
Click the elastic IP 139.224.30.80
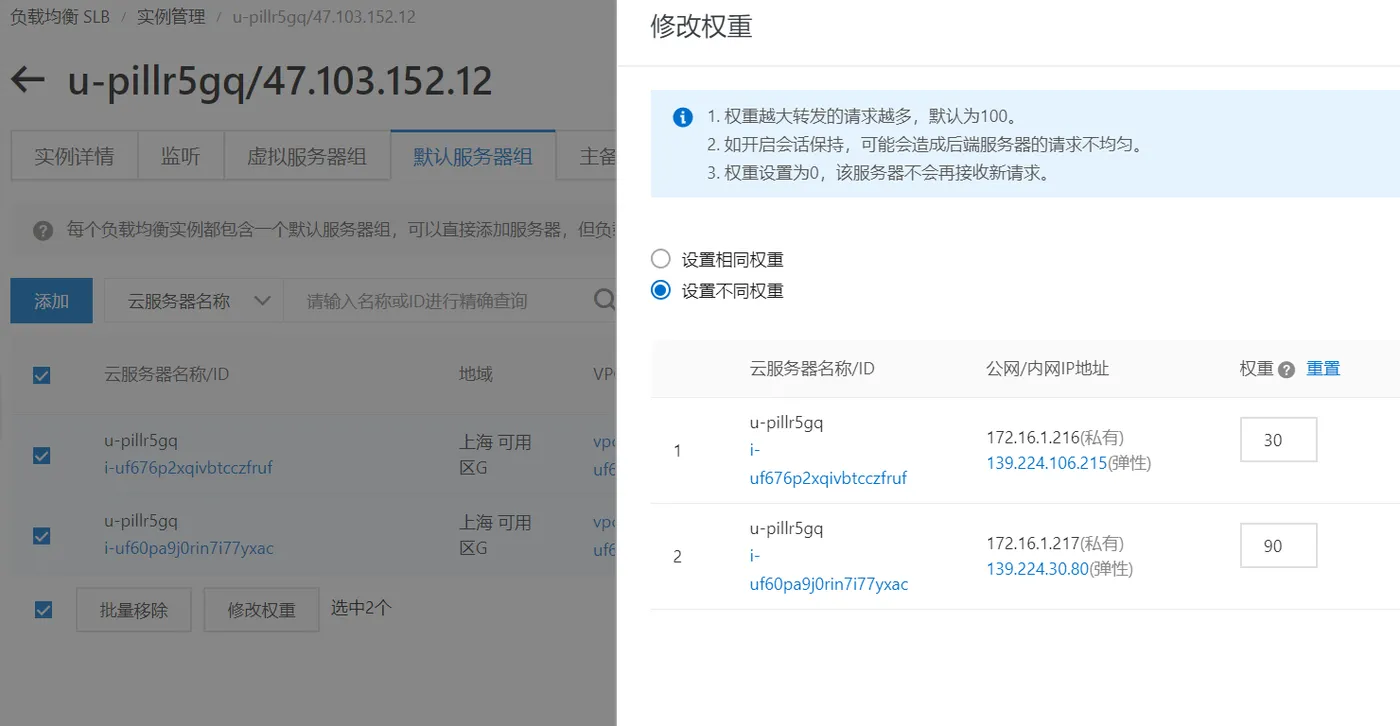[1037, 569]
